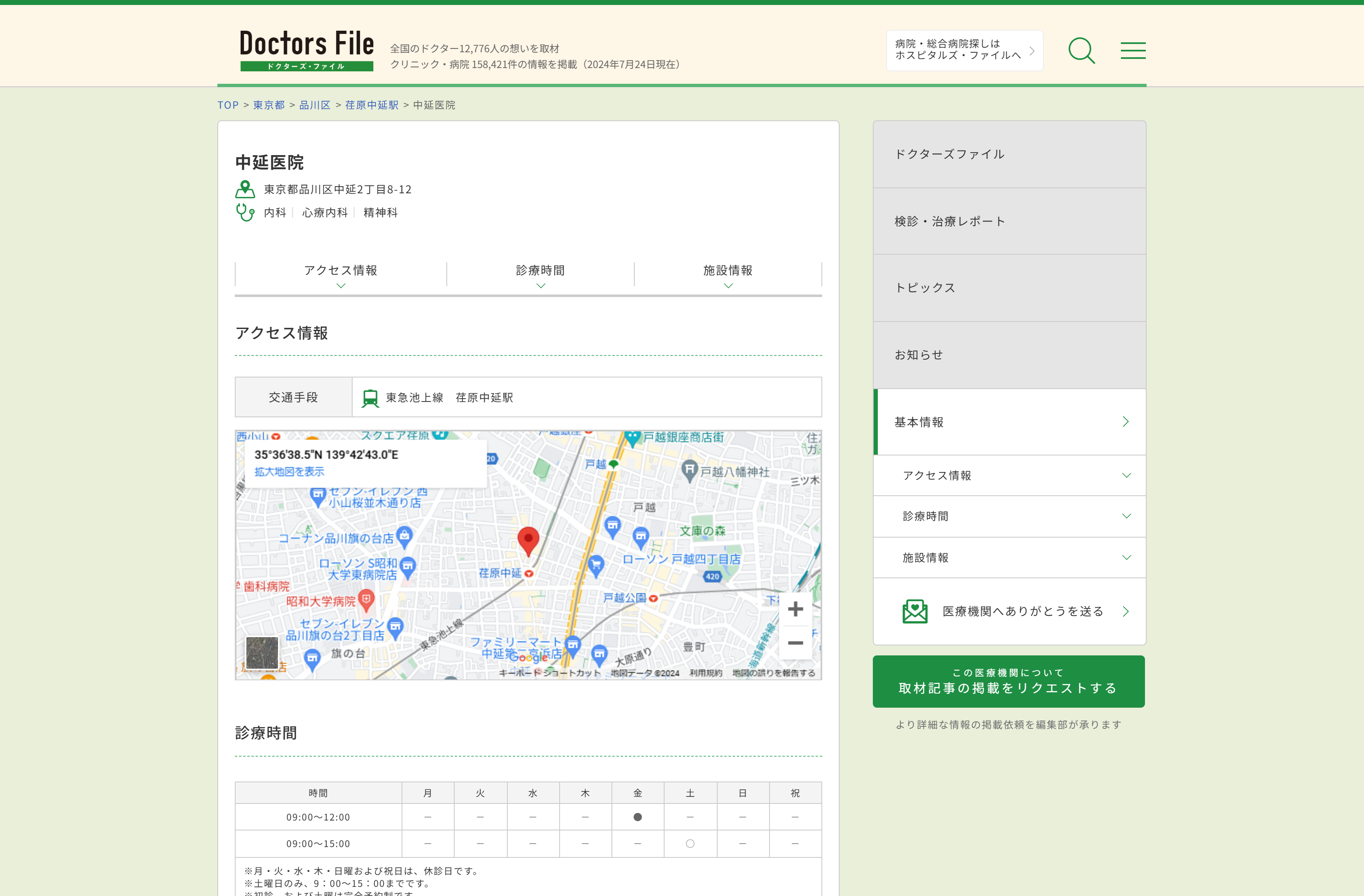
Task: Open the search magnifier icon in header
Action: (x=1081, y=51)
